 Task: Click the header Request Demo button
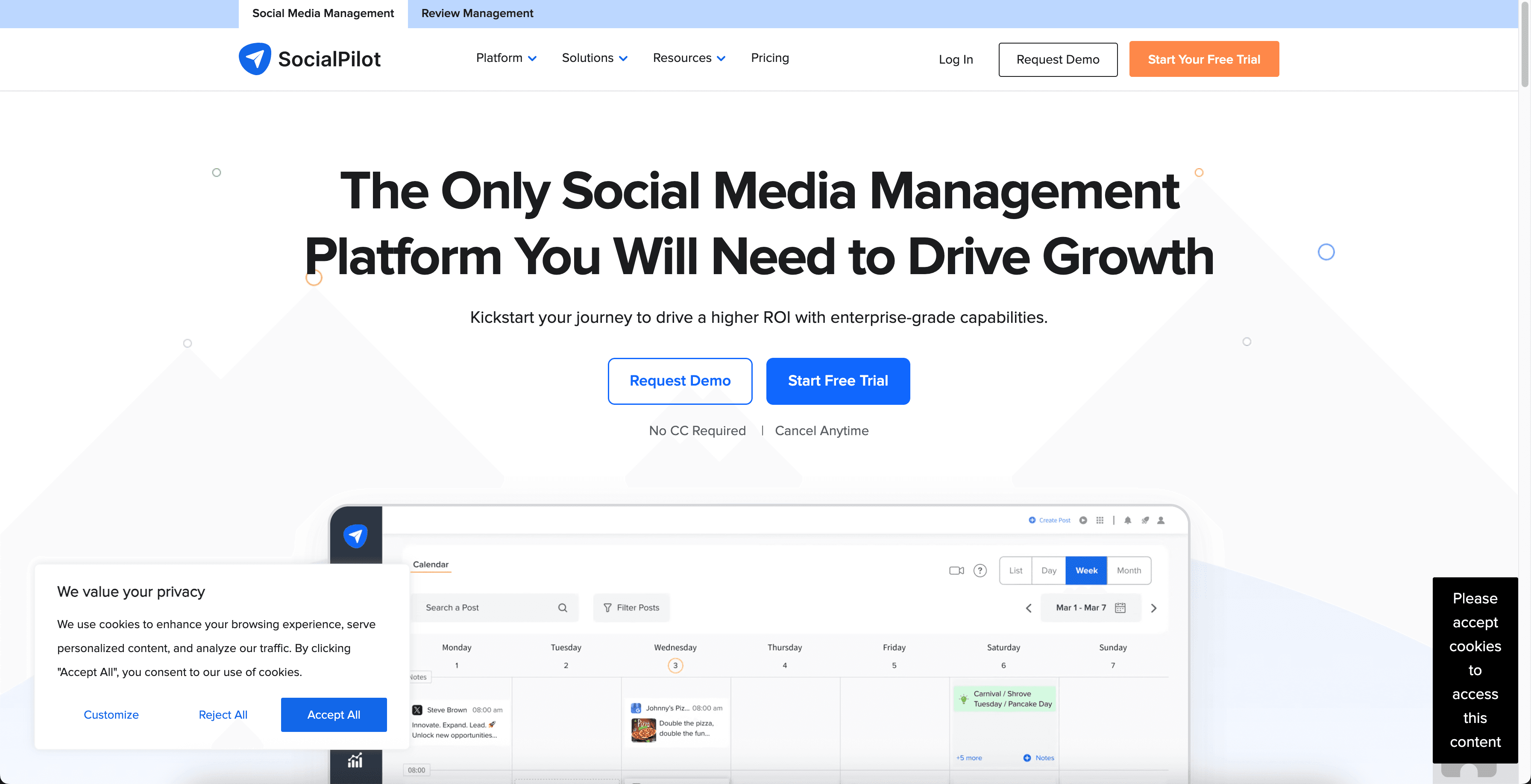coord(1058,59)
